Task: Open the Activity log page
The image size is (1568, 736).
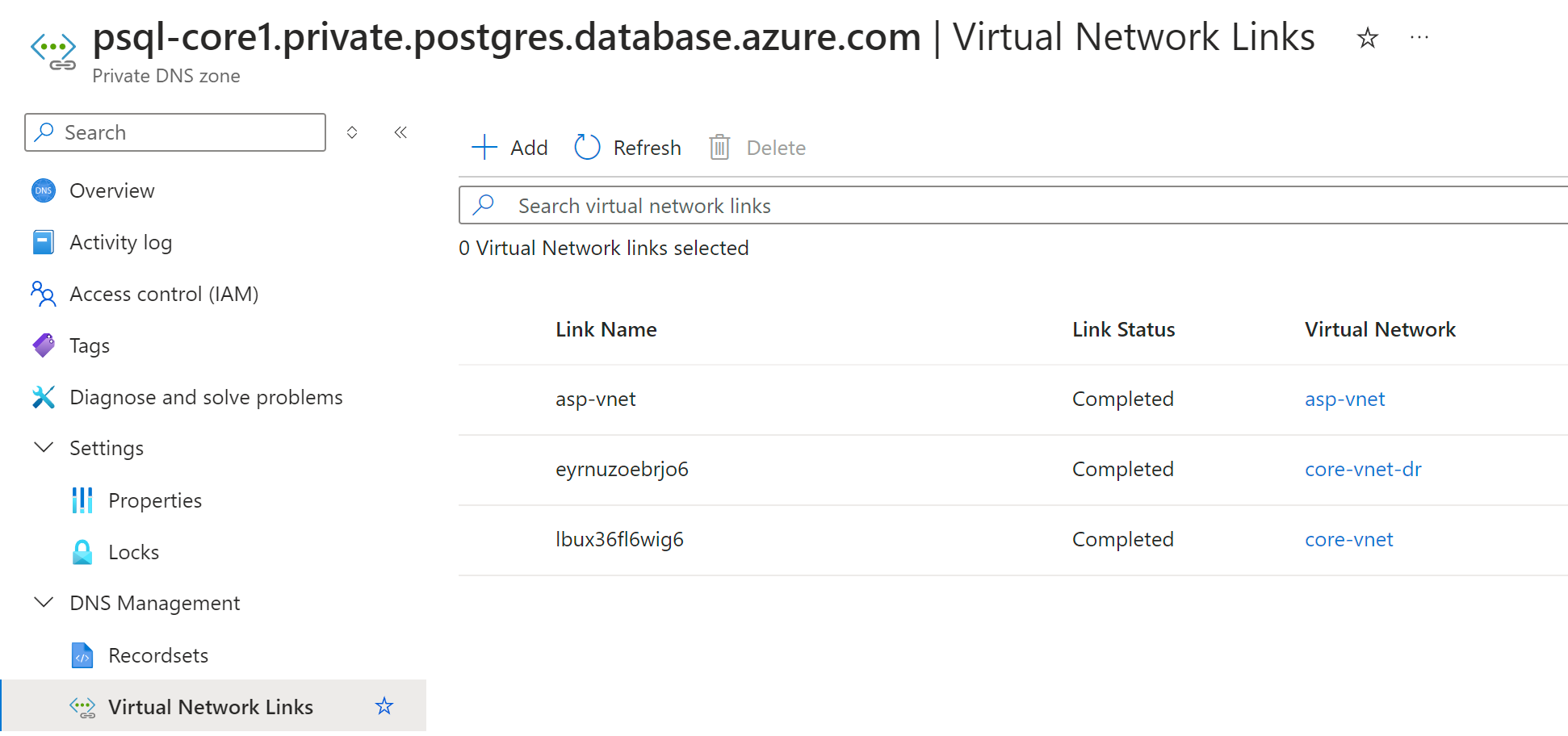Action: click(x=121, y=242)
